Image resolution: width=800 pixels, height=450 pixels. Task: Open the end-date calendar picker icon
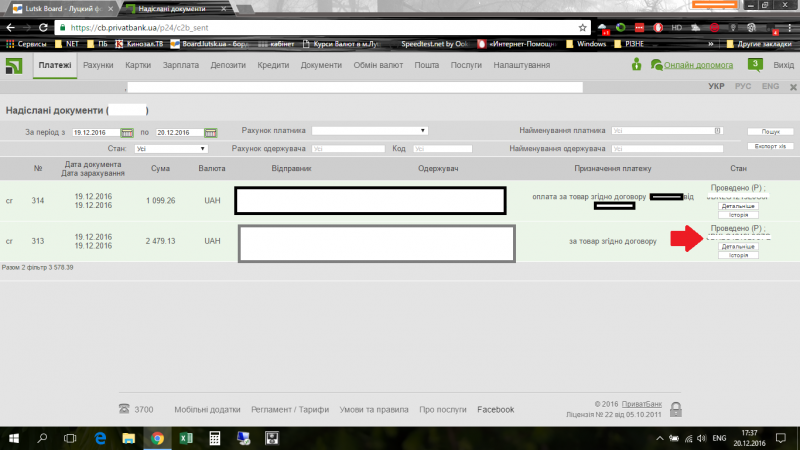[211, 132]
